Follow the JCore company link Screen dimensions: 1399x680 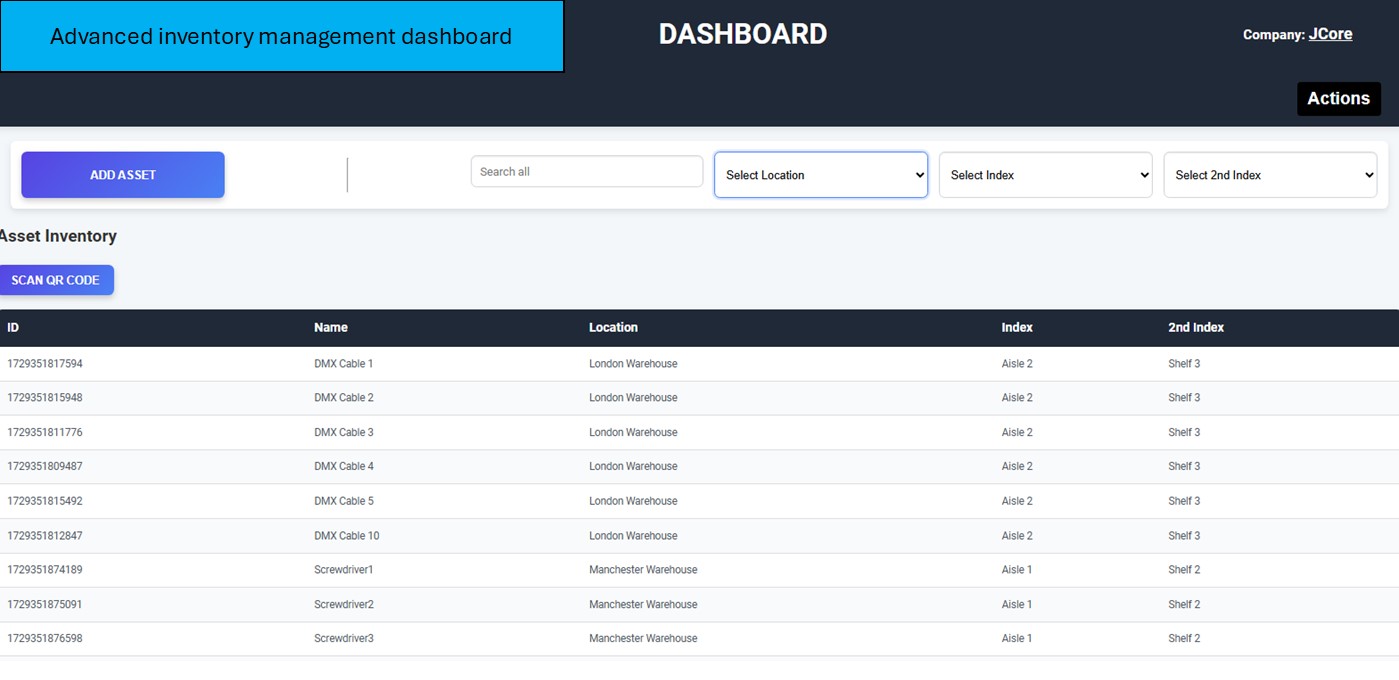click(1330, 34)
